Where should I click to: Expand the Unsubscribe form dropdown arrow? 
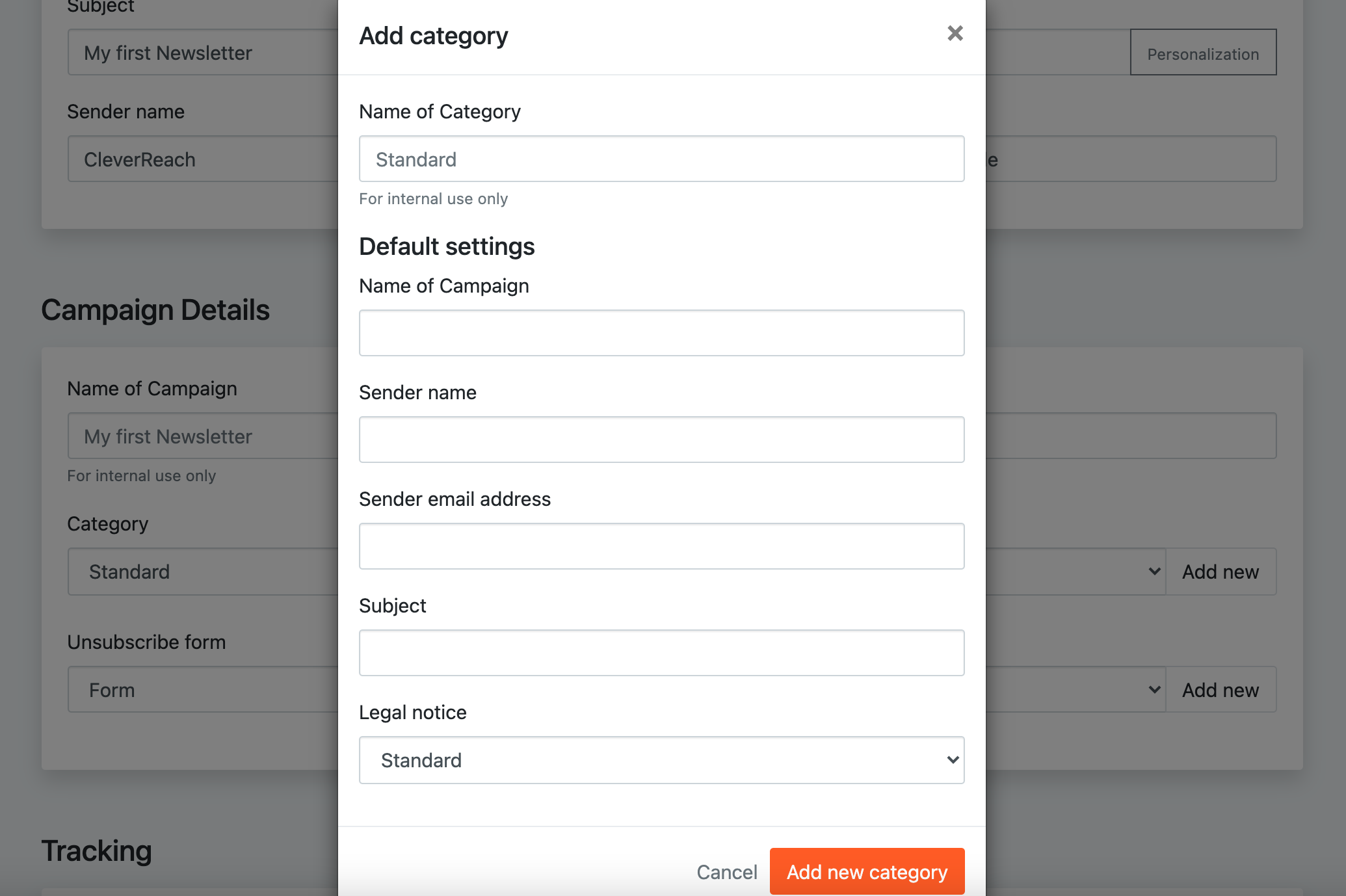coord(1154,690)
